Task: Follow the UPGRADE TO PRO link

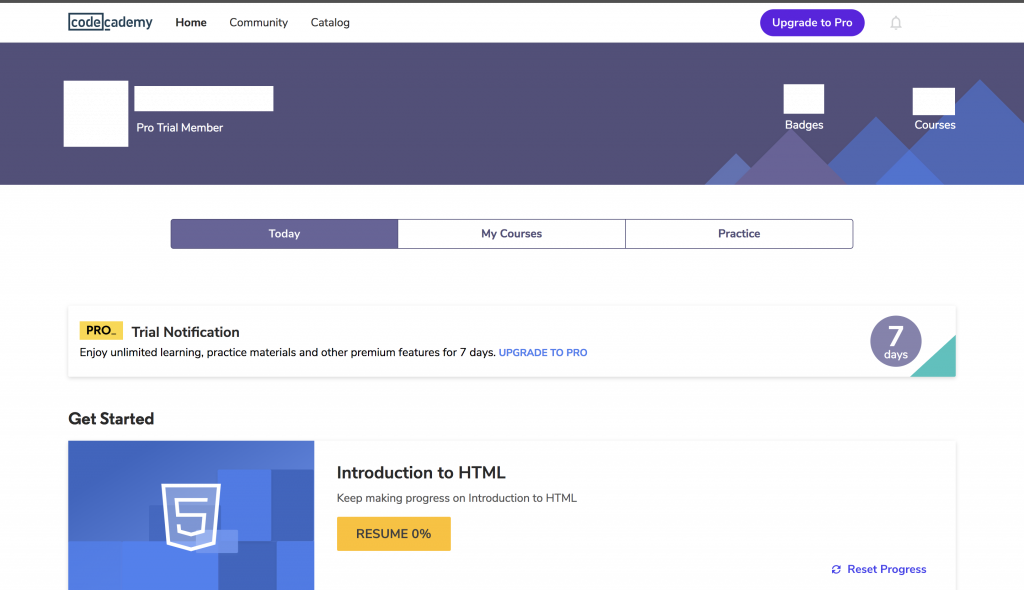Action: (x=543, y=353)
